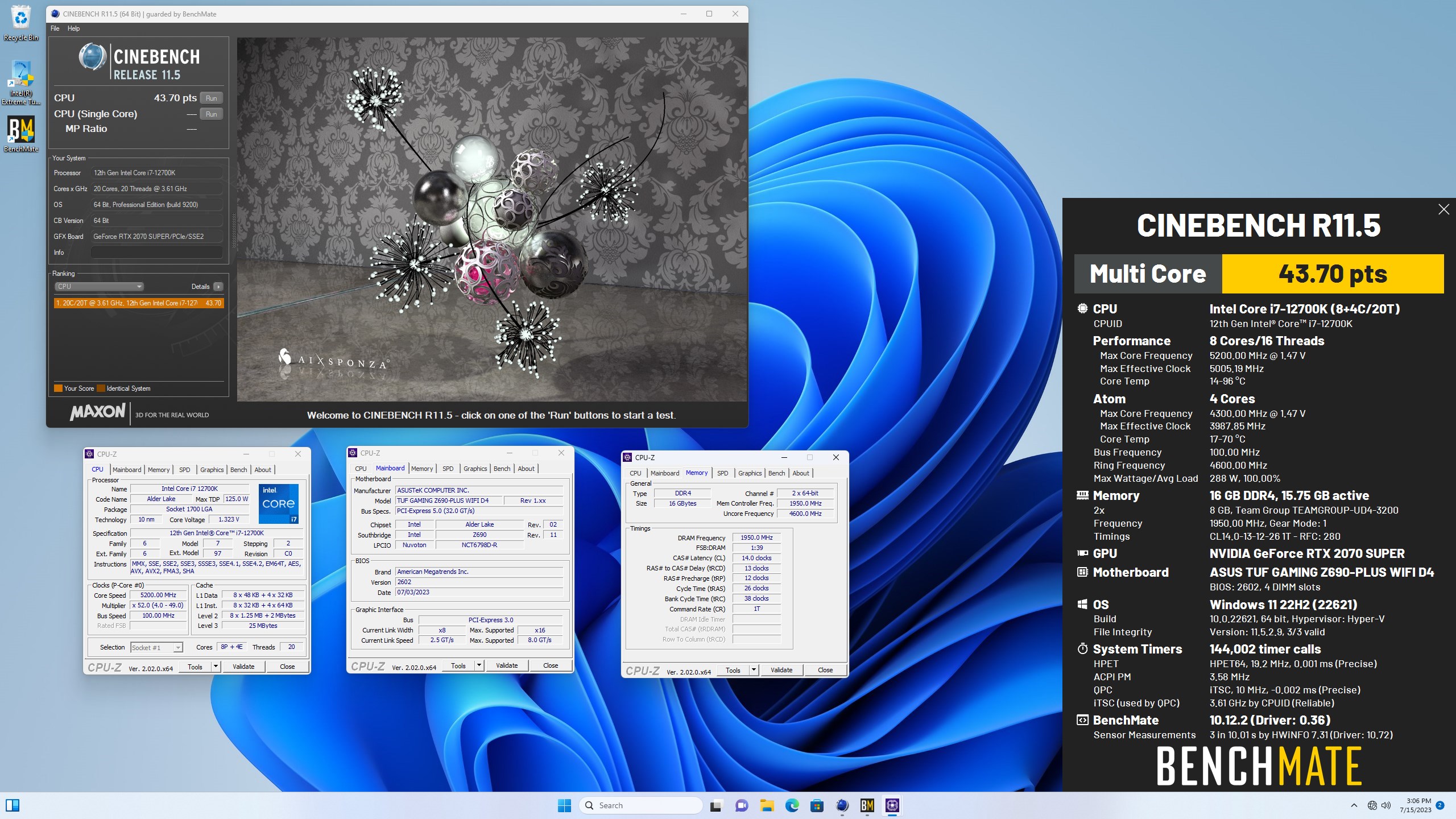1456x819 pixels.
Task: Click the Cinebench render preview image
Action: [x=492, y=220]
